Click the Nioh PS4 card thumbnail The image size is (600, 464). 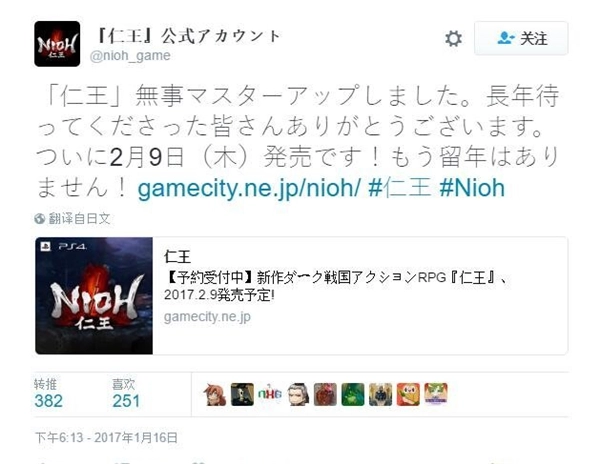pyautogui.click(x=94, y=295)
